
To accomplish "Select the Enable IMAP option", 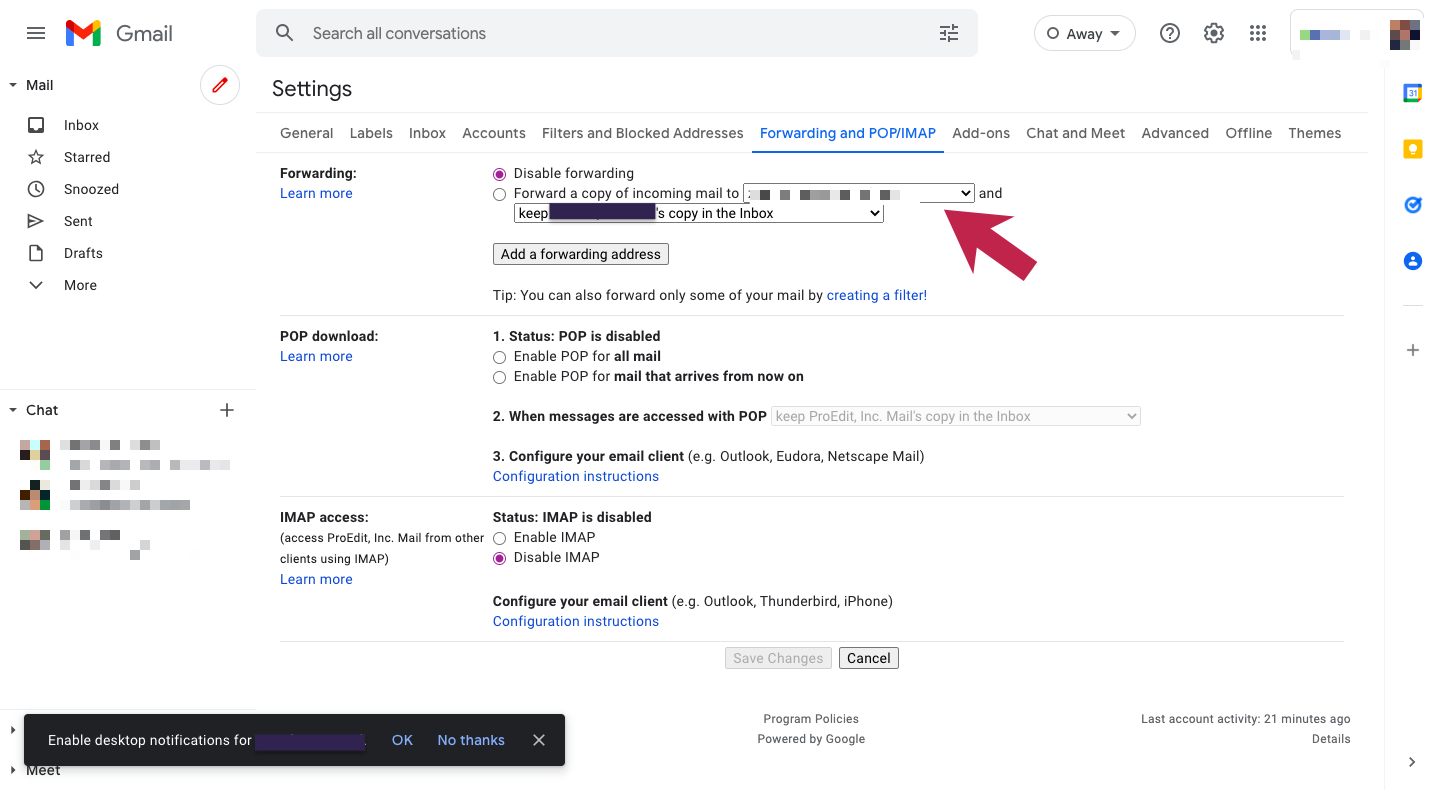I will tap(499, 538).
